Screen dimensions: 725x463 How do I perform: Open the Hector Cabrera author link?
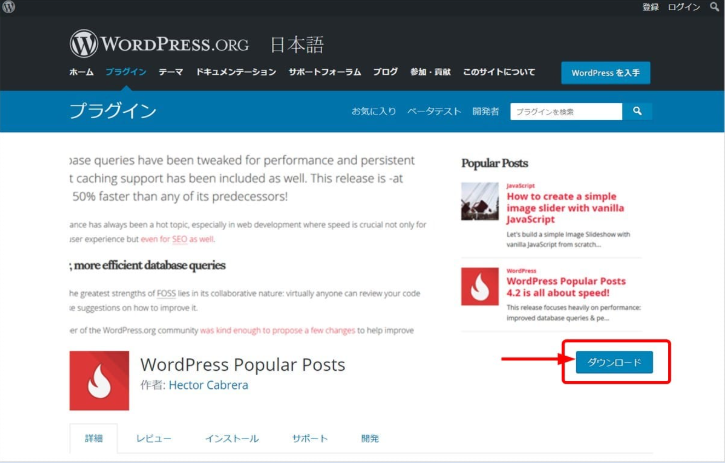[208, 385]
